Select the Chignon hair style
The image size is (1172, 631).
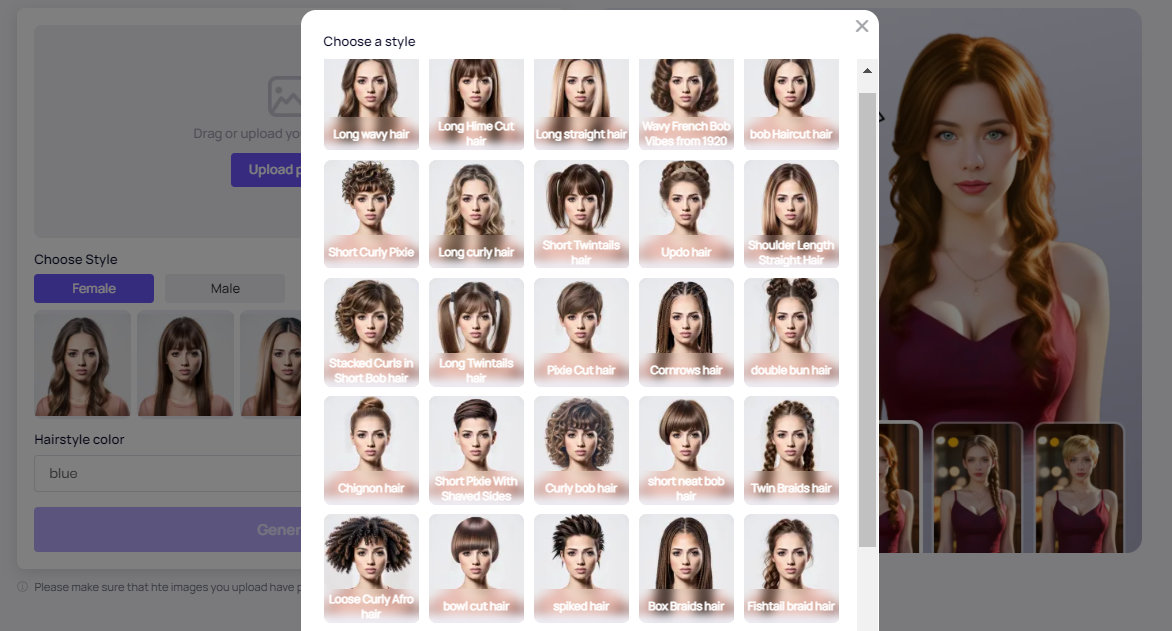(371, 449)
